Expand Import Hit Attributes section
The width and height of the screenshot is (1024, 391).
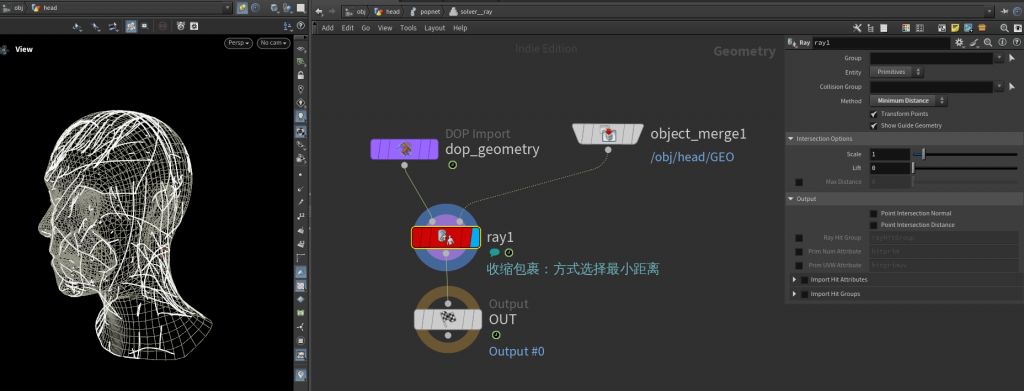tap(795, 279)
